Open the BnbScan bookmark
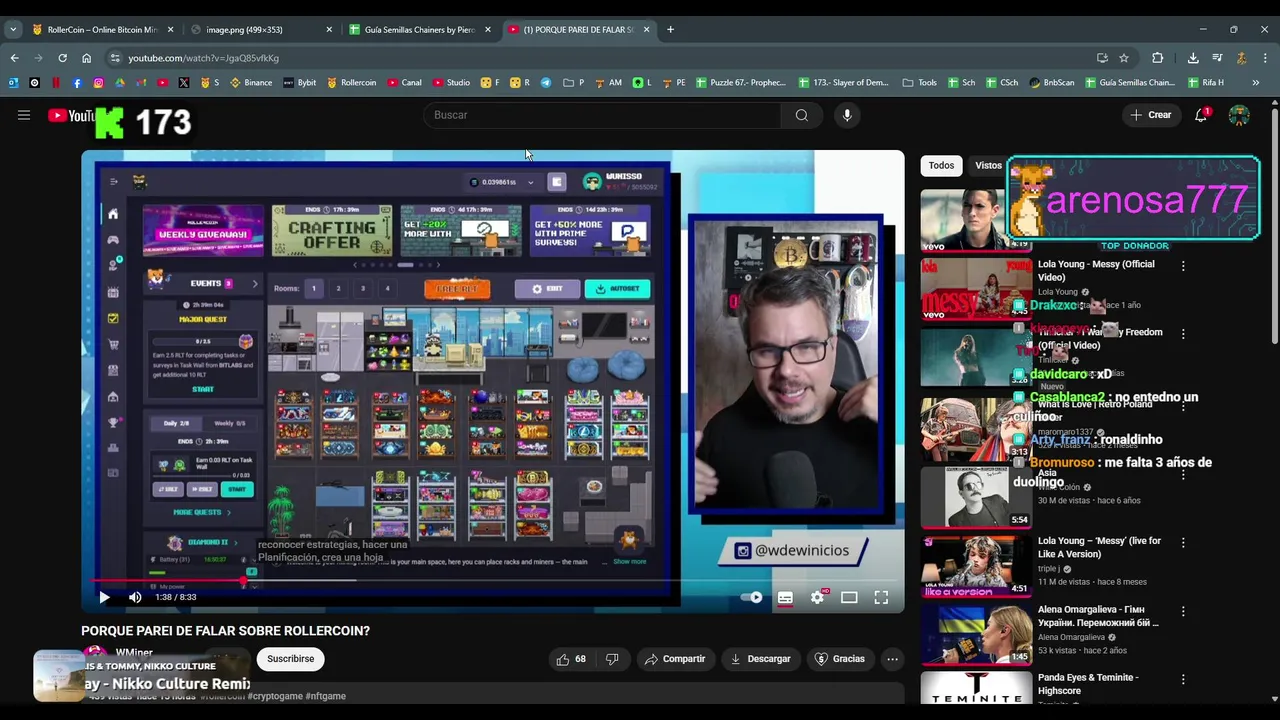Viewport: 1280px width, 720px height. pos(1052,83)
